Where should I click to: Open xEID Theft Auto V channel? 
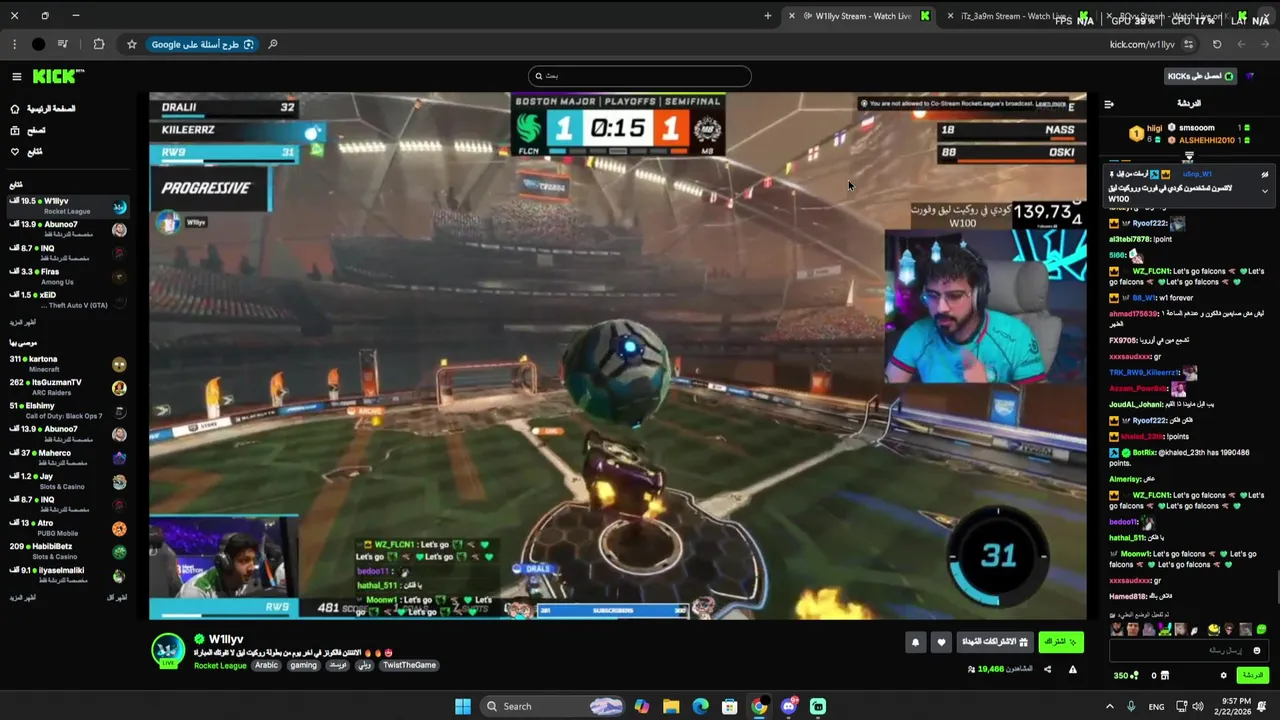(68, 300)
